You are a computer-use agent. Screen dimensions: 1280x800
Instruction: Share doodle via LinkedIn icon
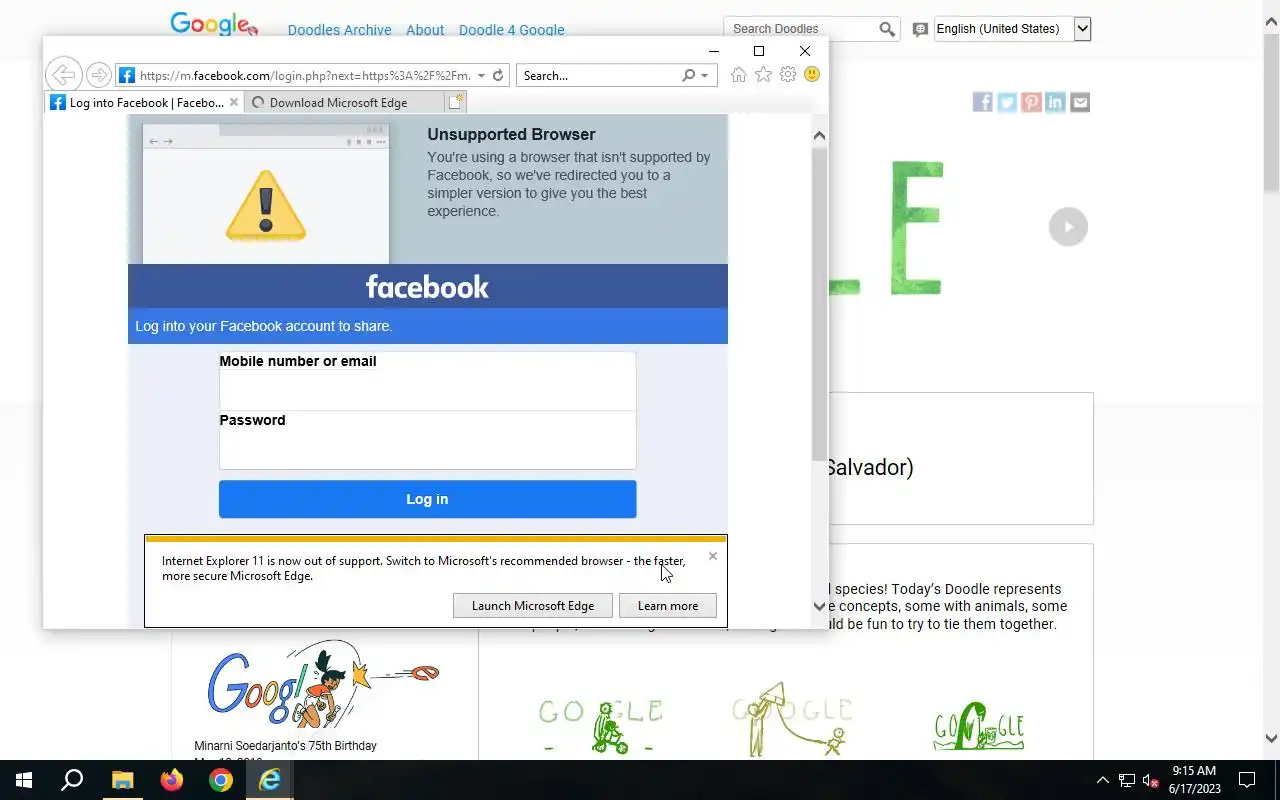(x=1055, y=102)
